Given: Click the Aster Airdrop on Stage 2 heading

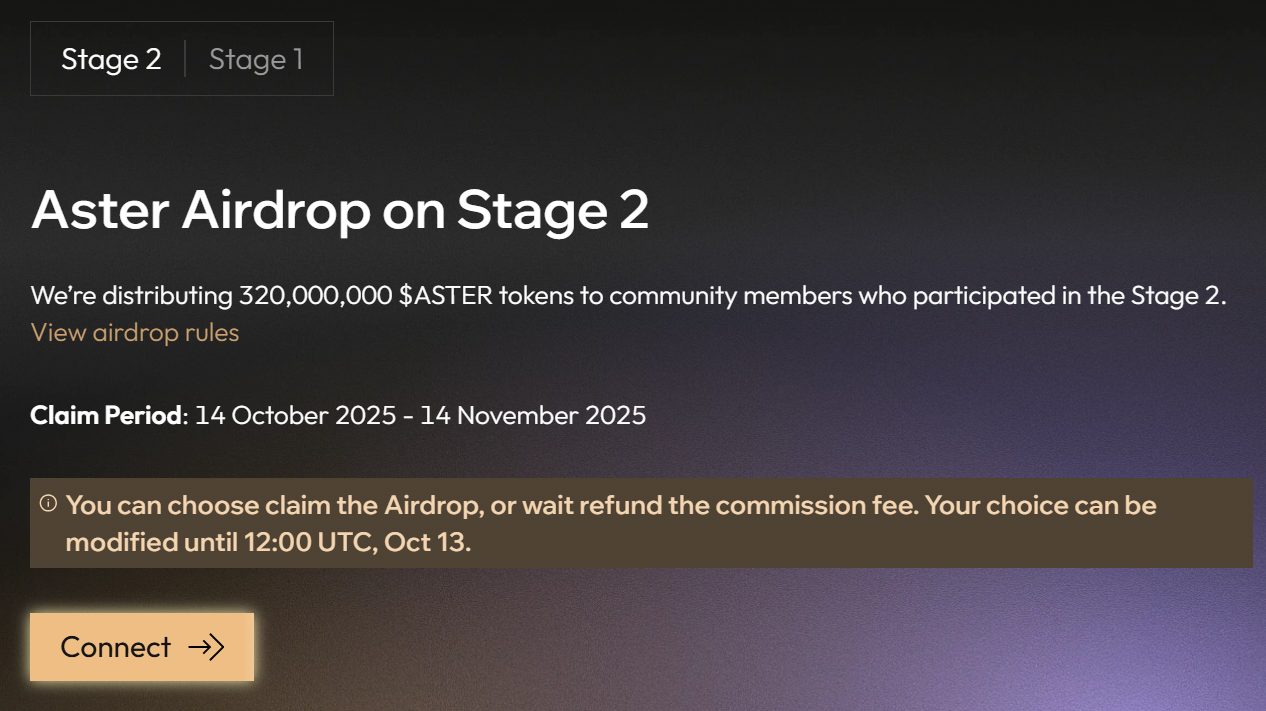Looking at the screenshot, I should [x=340, y=210].
